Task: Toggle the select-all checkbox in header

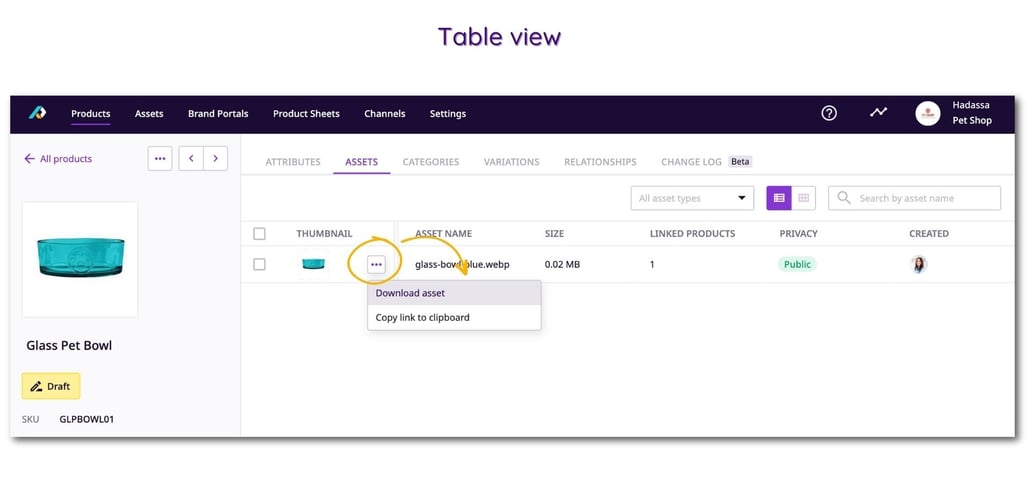Action: coord(260,234)
